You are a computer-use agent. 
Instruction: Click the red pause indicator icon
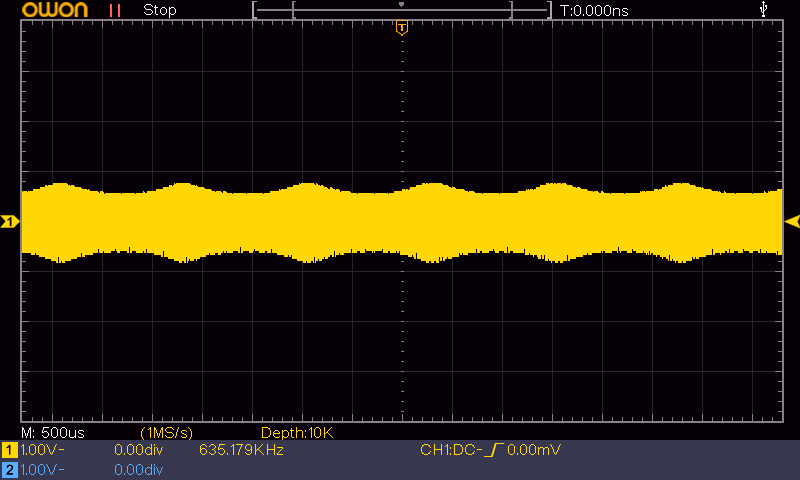pos(116,10)
